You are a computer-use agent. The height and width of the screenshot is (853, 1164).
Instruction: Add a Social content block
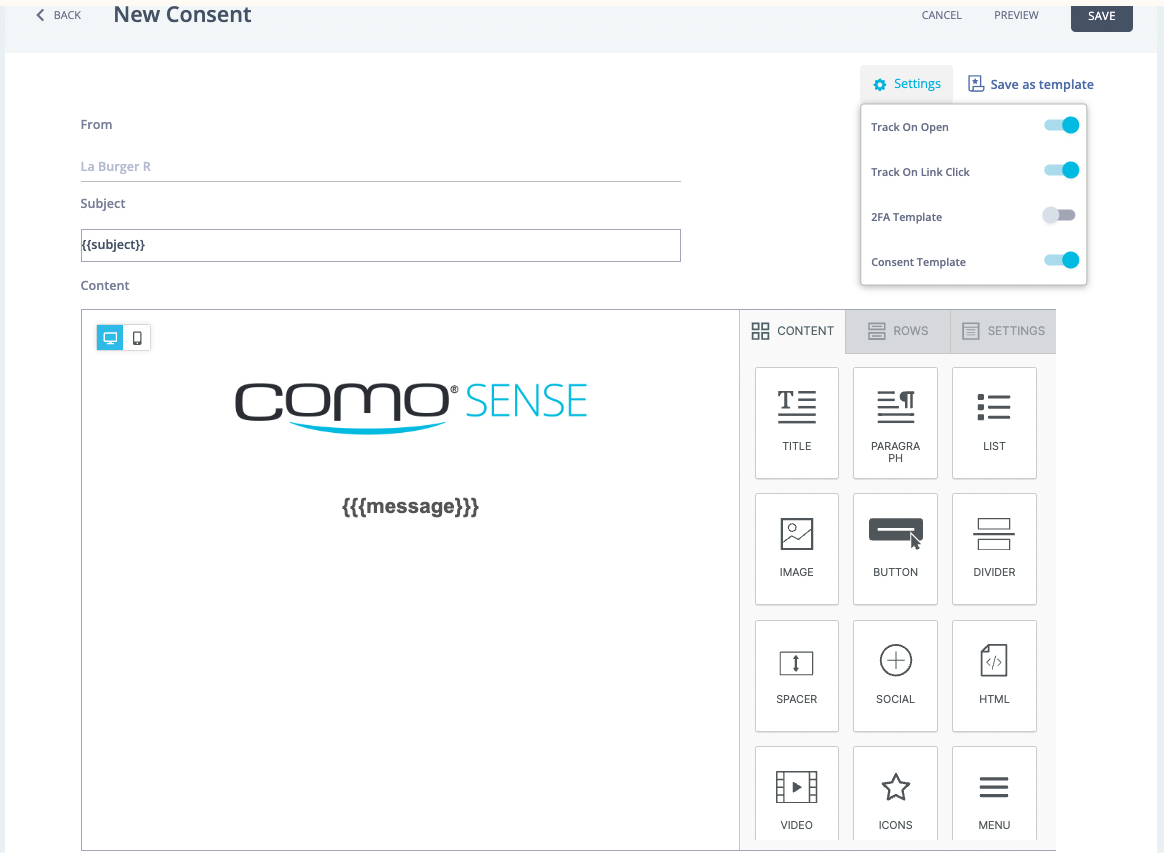(x=895, y=676)
